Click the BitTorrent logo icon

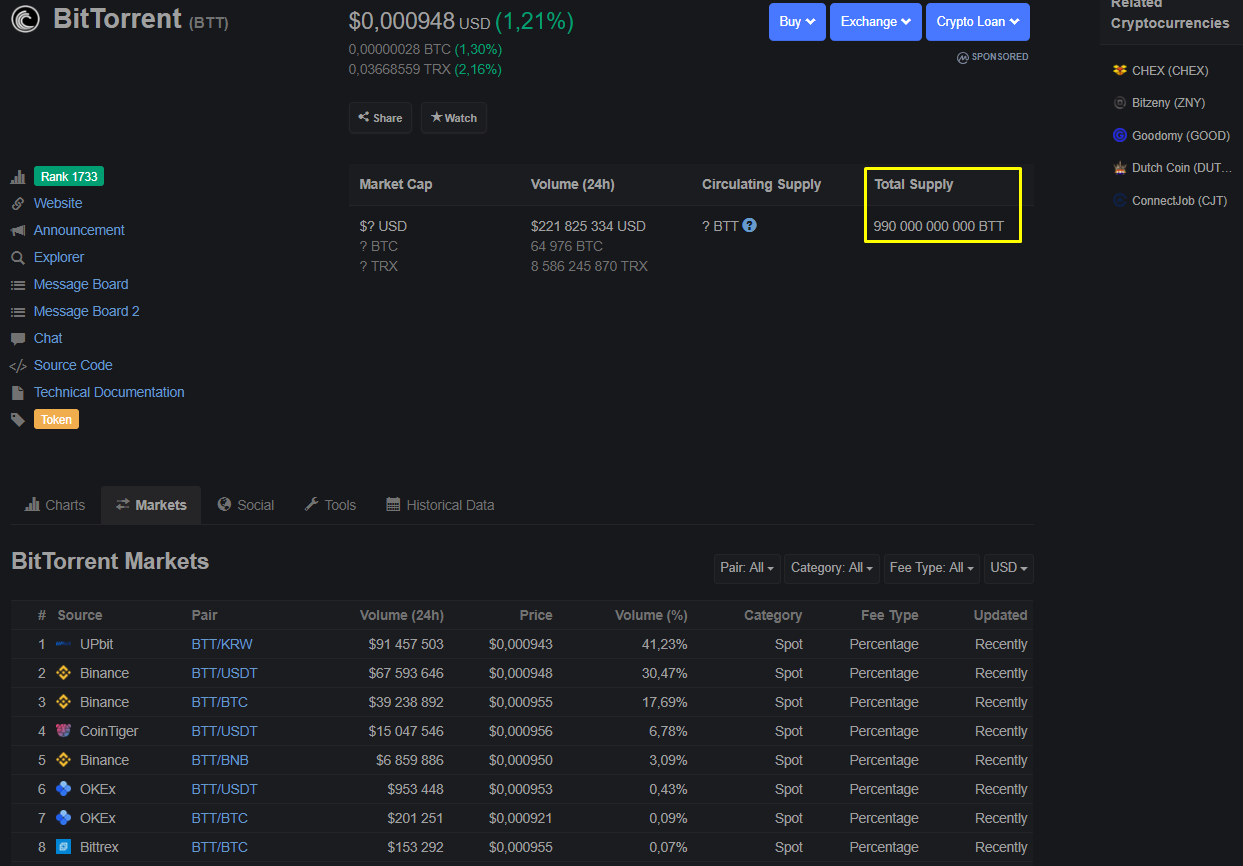click(26, 18)
